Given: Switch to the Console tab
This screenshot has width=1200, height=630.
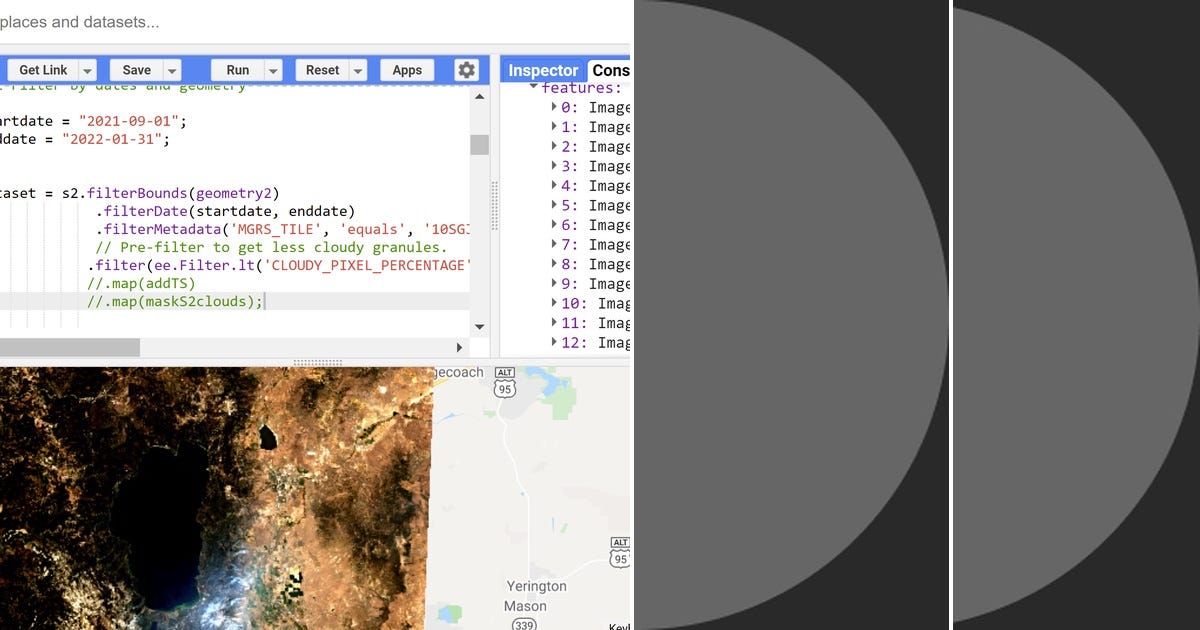Looking at the screenshot, I should point(612,70).
